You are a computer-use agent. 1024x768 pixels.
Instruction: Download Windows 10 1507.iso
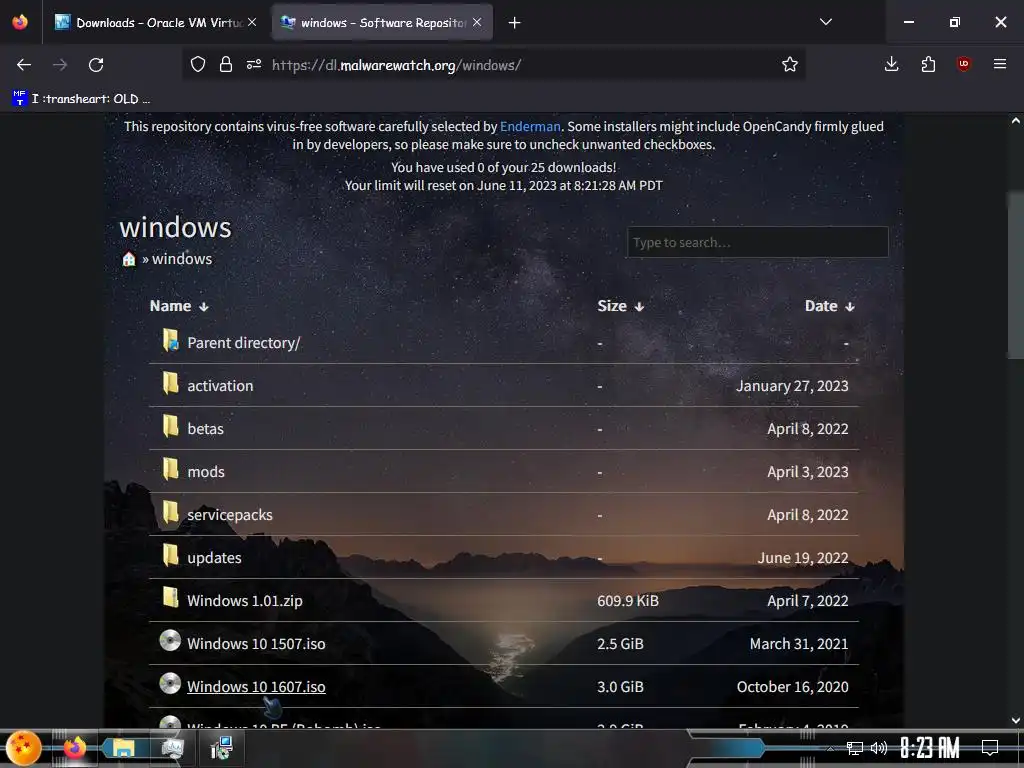(x=256, y=644)
